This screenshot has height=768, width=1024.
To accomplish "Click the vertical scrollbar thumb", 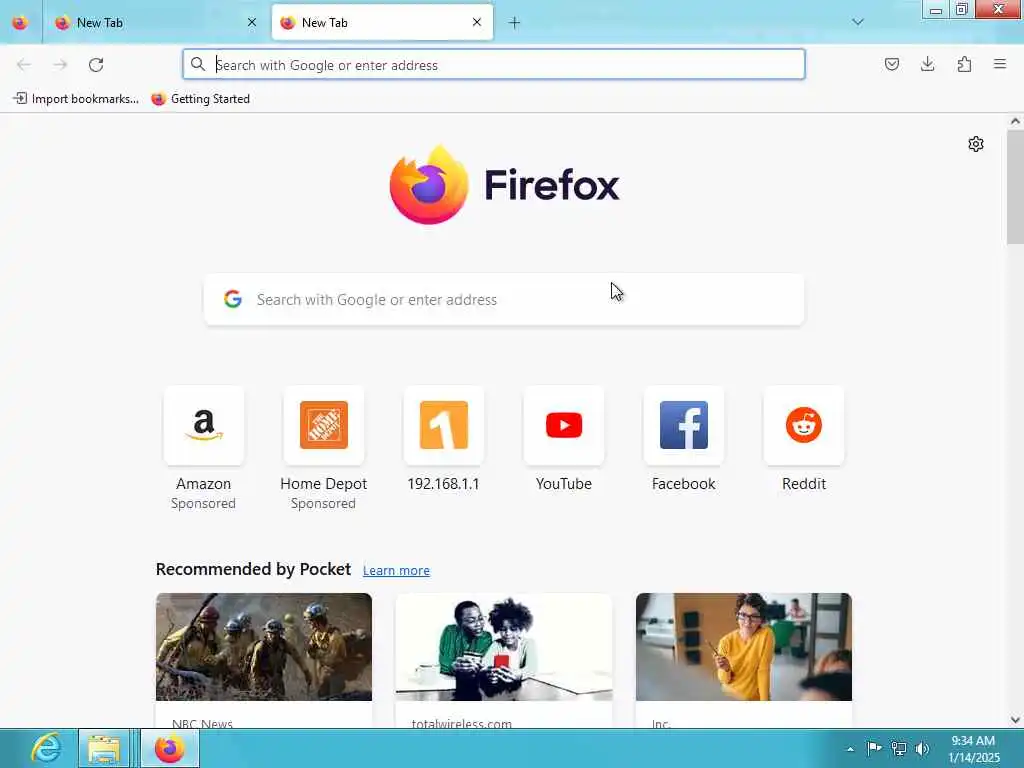I will pyautogui.click(x=1015, y=187).
